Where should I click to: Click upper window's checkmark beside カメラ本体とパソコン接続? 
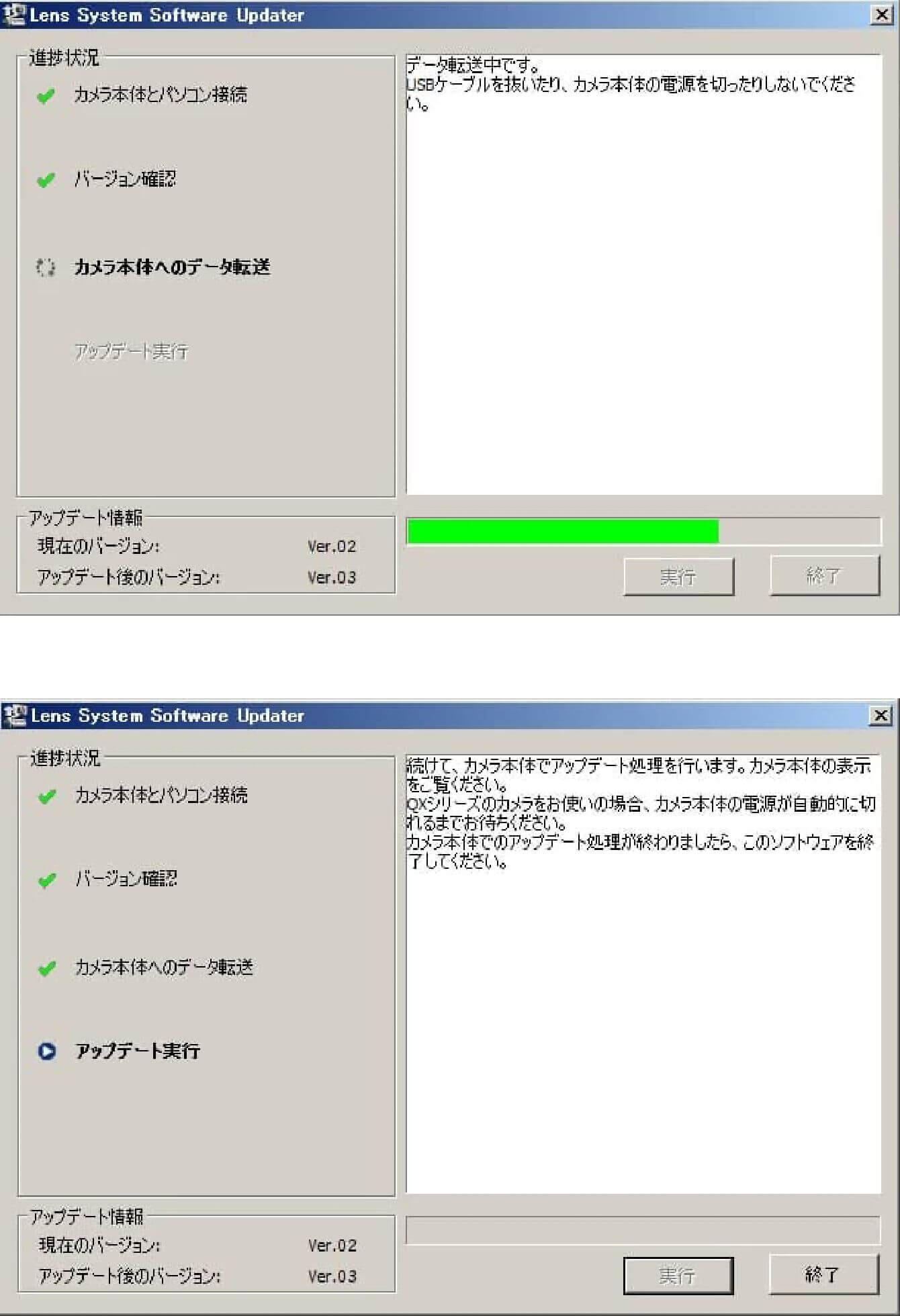[46, 96]
